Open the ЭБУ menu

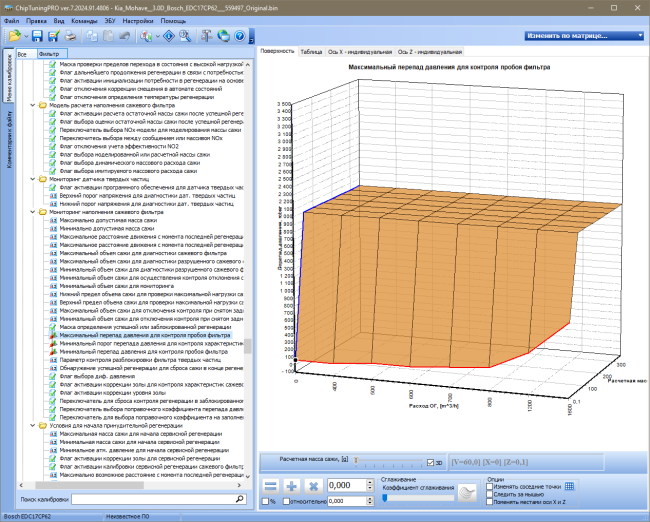(x=110, y=21)
